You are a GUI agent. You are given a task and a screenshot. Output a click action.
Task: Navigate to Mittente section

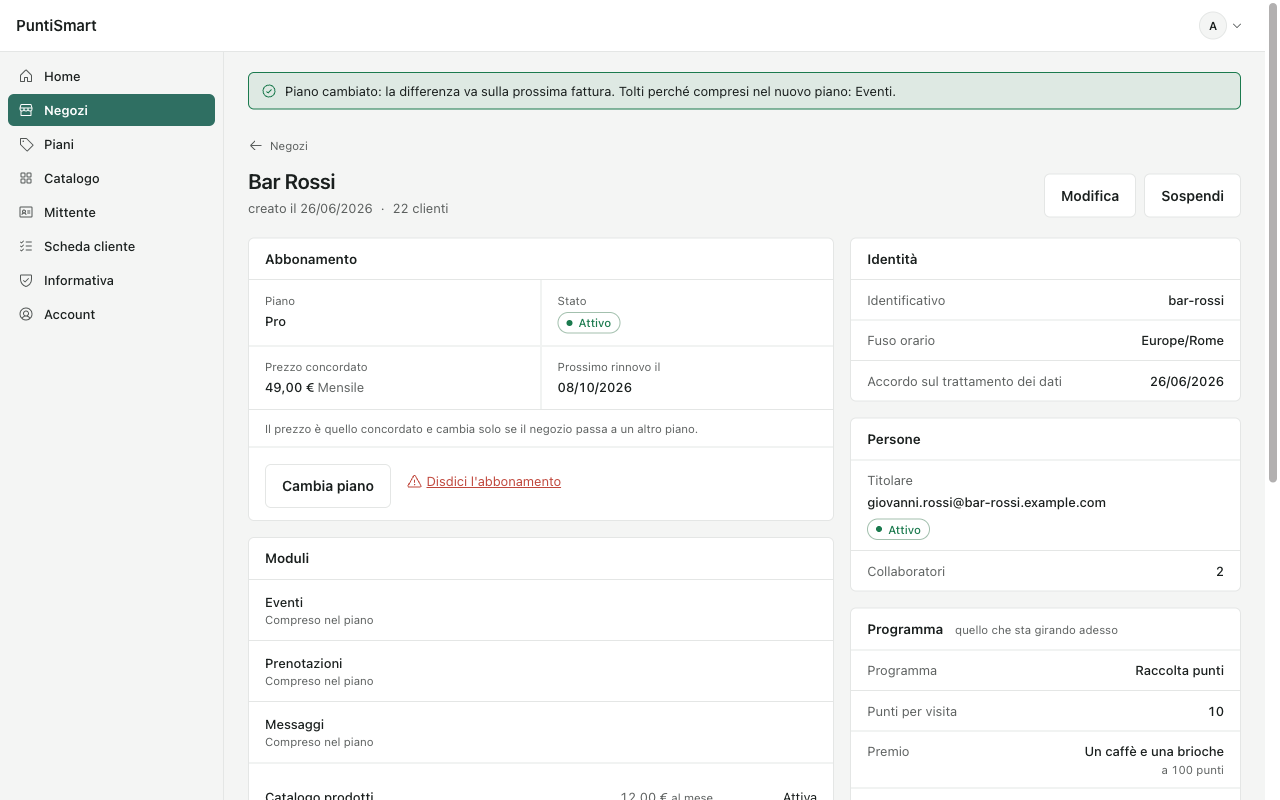tap(111, 212)
